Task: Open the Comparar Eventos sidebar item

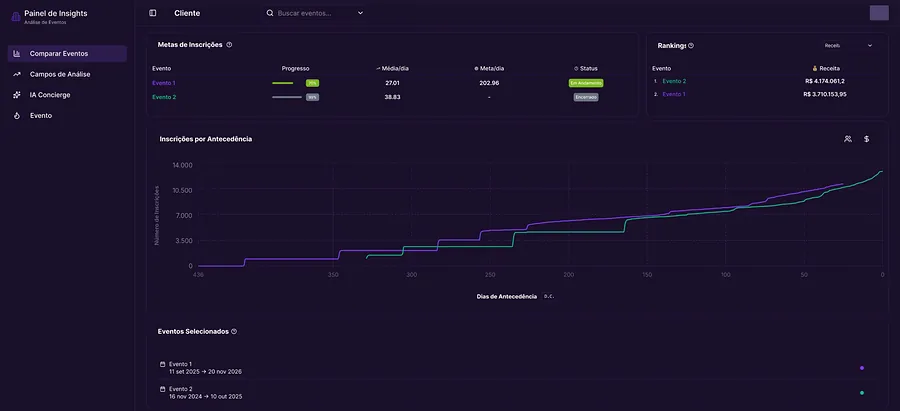Action: [x=67, y=53]
